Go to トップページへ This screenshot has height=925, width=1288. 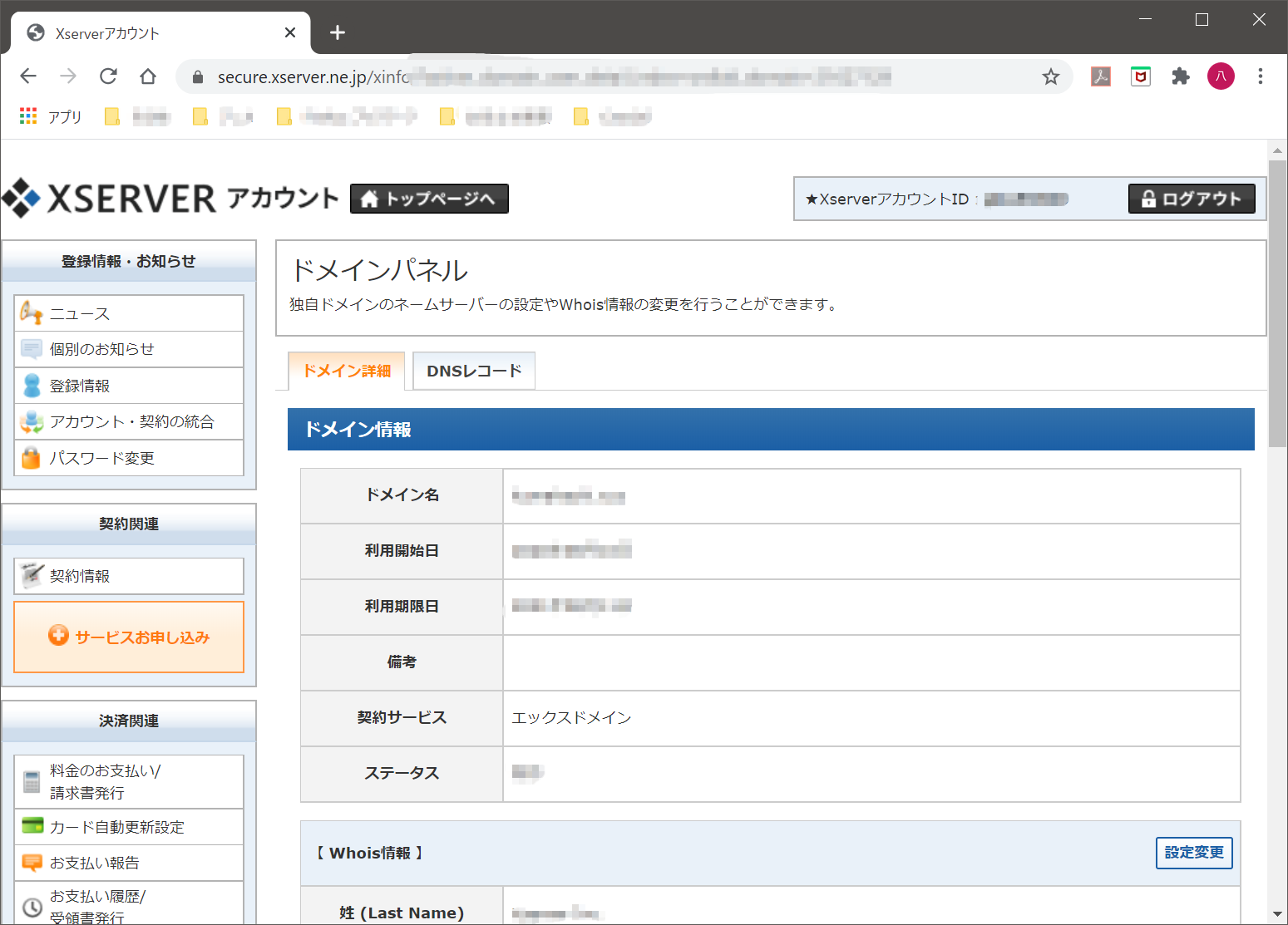[x=429, y=199]
